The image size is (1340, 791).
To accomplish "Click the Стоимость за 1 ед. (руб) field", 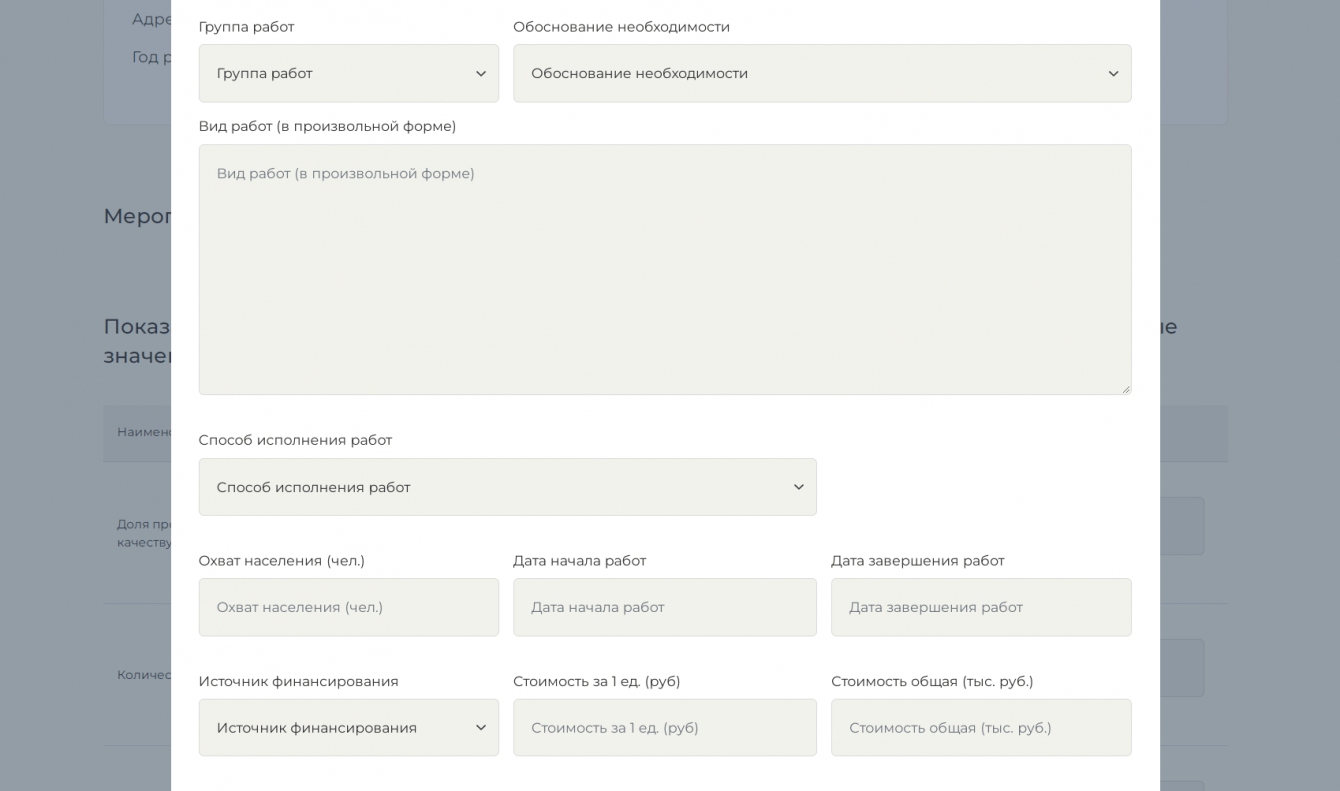I will click(664, 727).
